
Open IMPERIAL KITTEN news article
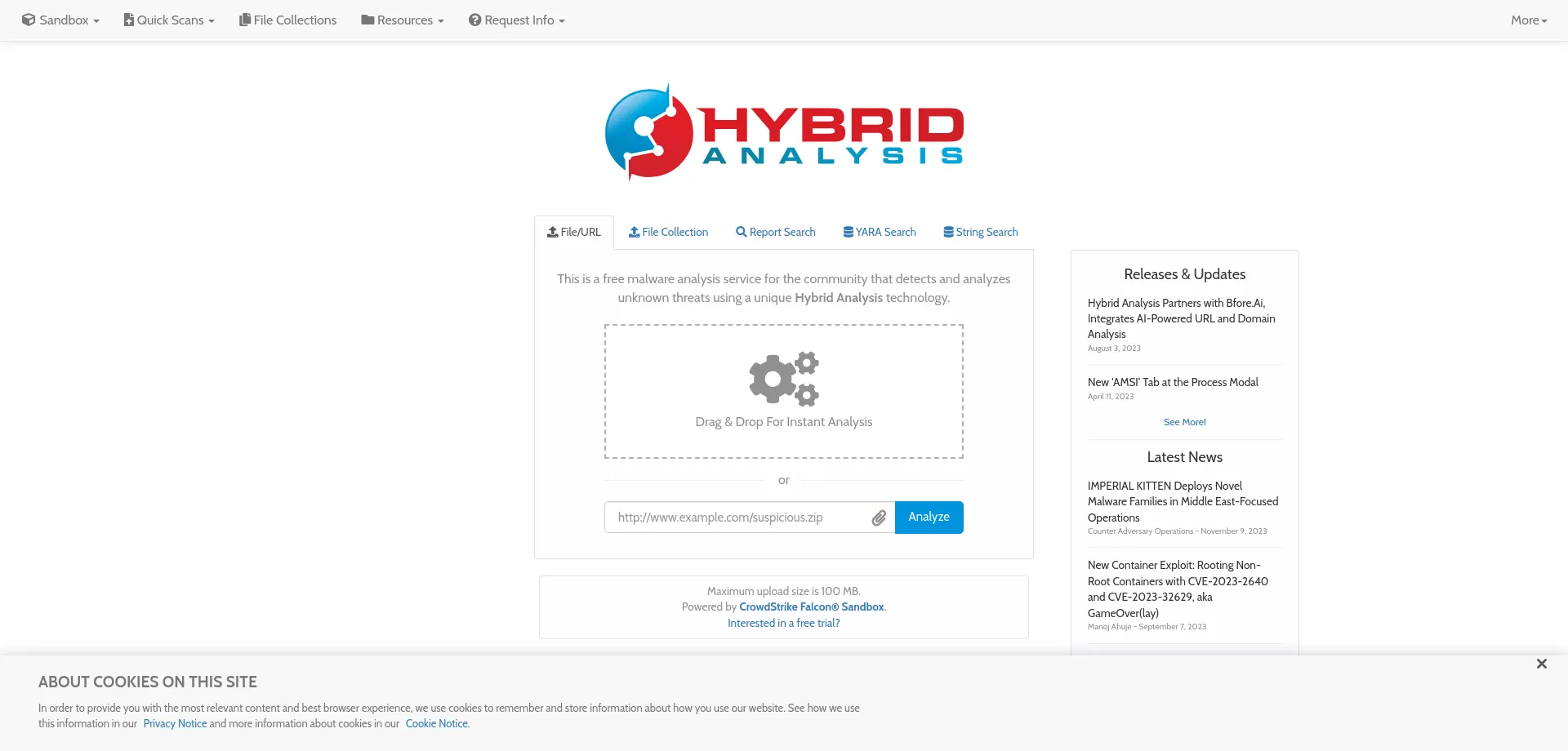(1183, 501)
